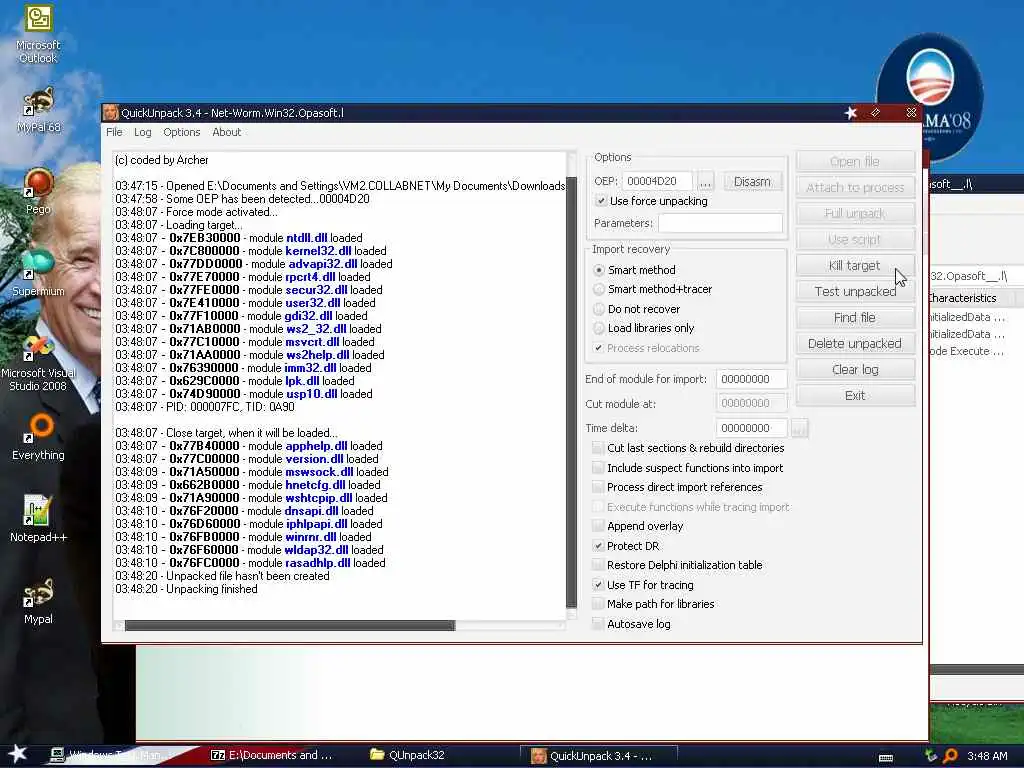Click the Test unpacked button

pyautogui.click(x=855, y=291)
